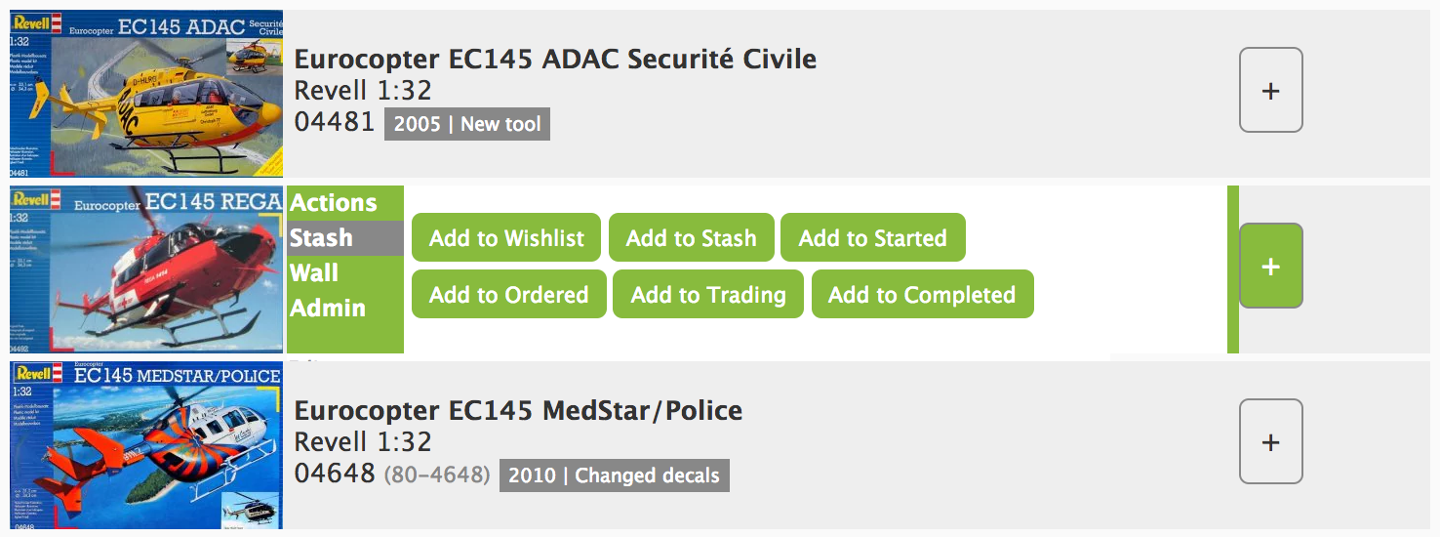Screen dimensions: 1440x537
Task: Open EC145 REGA box art thumbnail
Action: click(x=146, y=270)
